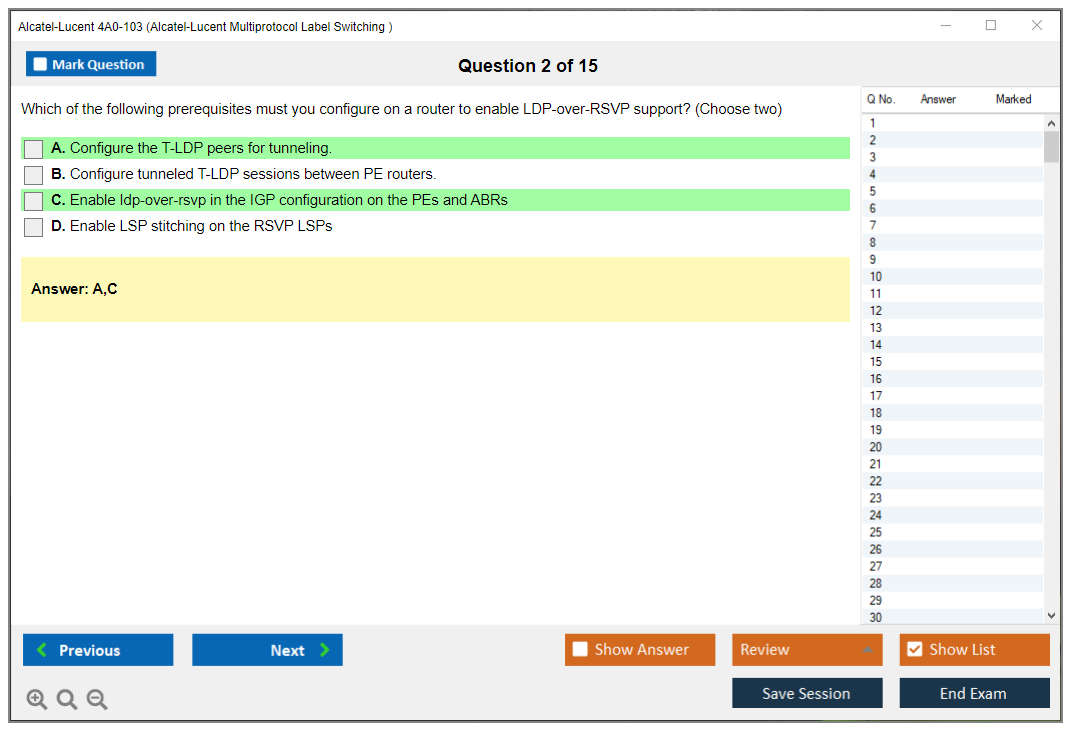Click the End Exam button
This screenshot has height=735, width=1075.
coord(974,693)
